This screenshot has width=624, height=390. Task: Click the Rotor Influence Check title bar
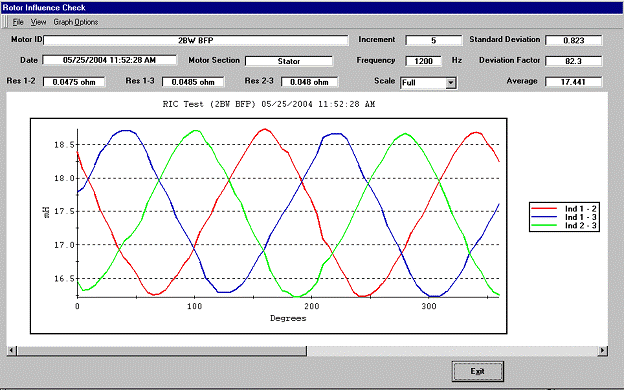pyautogui.click(x=312, y=8)
